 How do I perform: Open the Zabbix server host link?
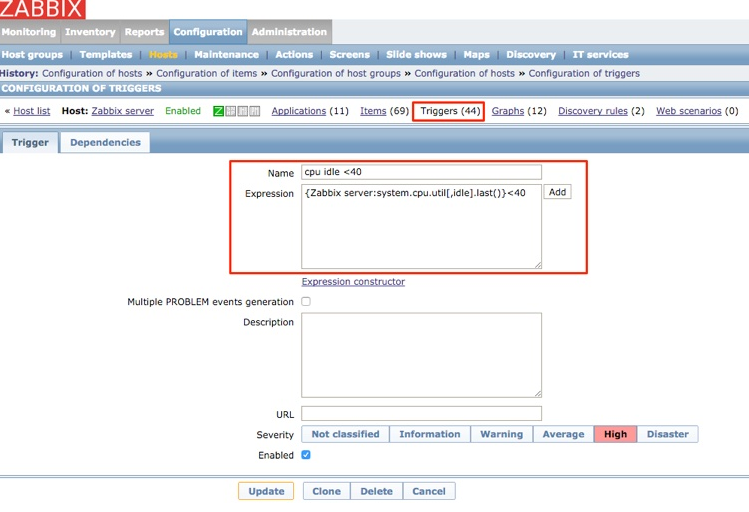[123, 111]
